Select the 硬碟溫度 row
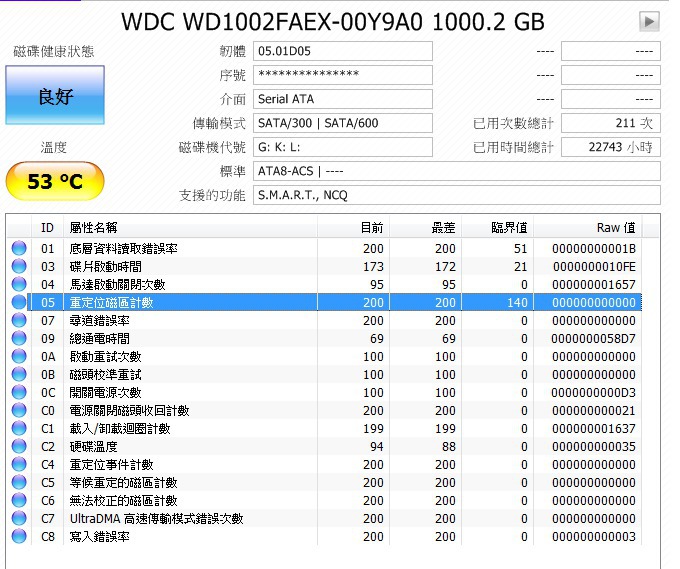This screenshot has height=569, width=680. (324, 446)
